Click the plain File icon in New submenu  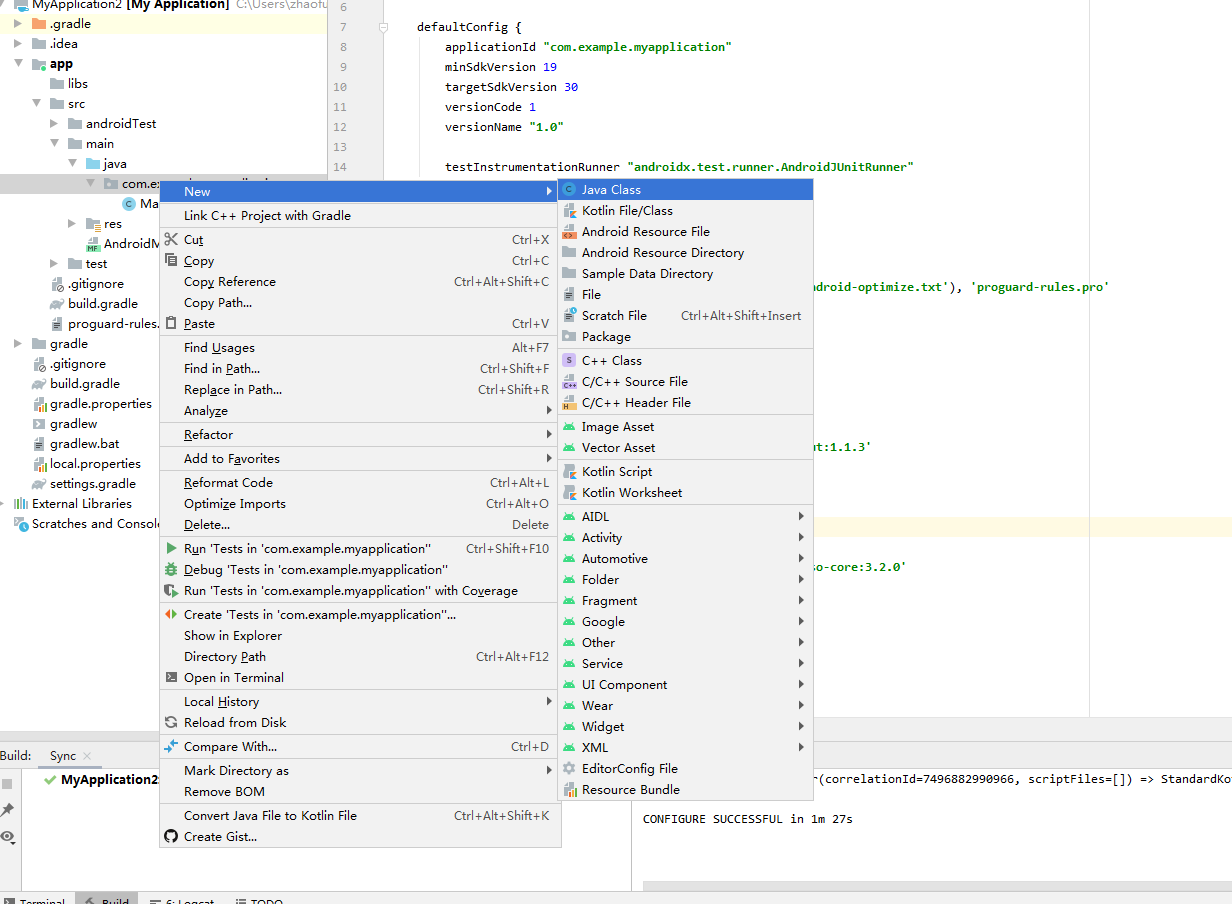pos(569,294)
